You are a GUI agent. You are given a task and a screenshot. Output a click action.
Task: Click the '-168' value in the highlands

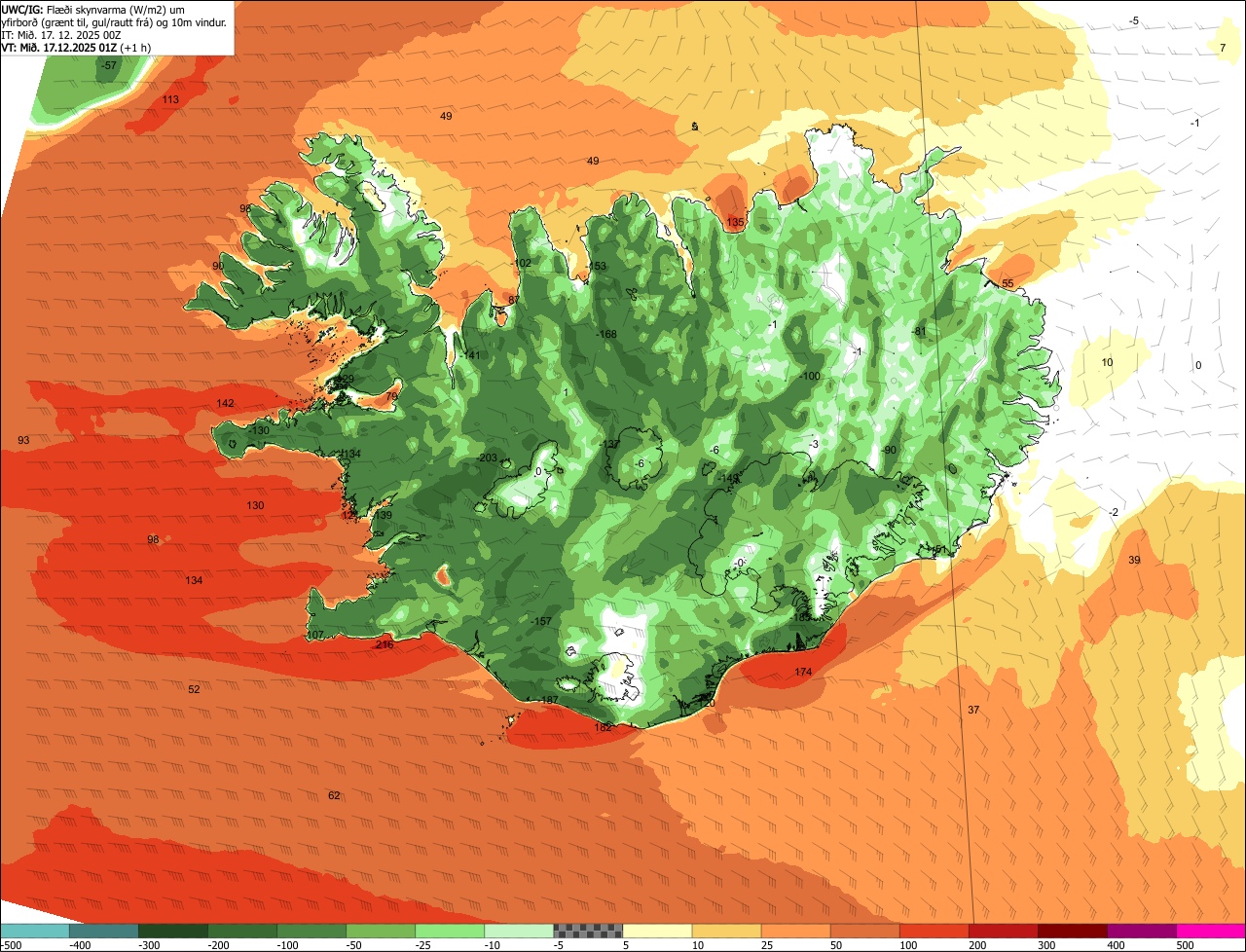tap(606, 334)
